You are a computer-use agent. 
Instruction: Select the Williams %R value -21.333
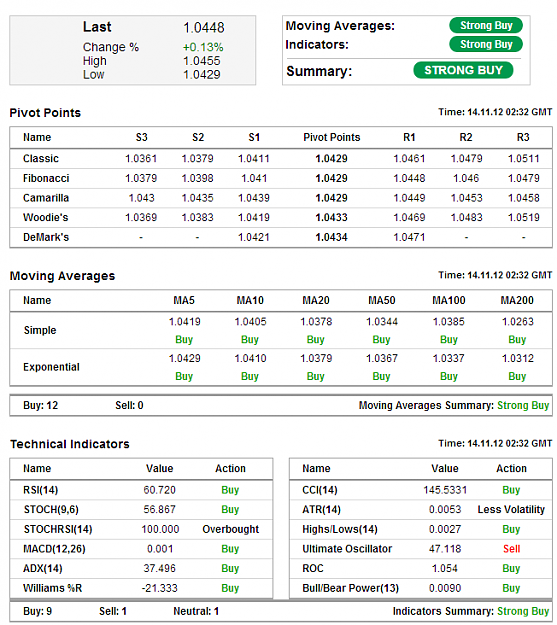tap(159, 588)
